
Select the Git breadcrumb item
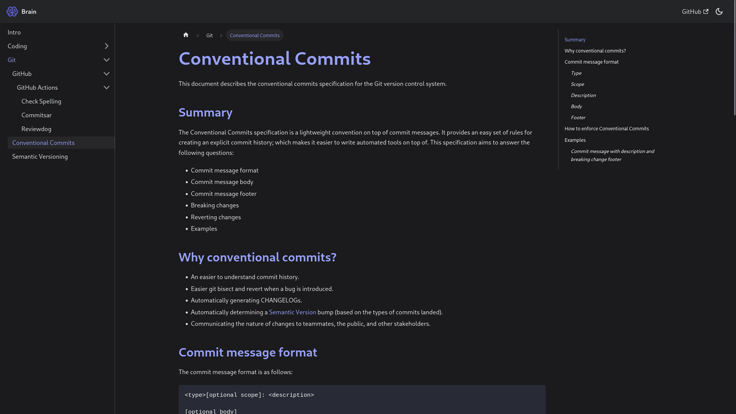coord(209,35)
